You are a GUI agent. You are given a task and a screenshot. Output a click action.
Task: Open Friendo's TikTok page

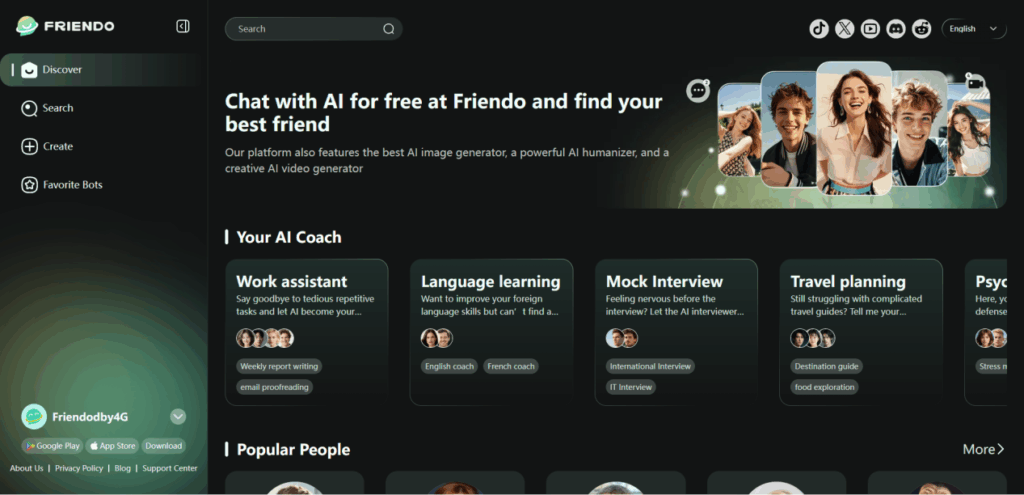819,29
